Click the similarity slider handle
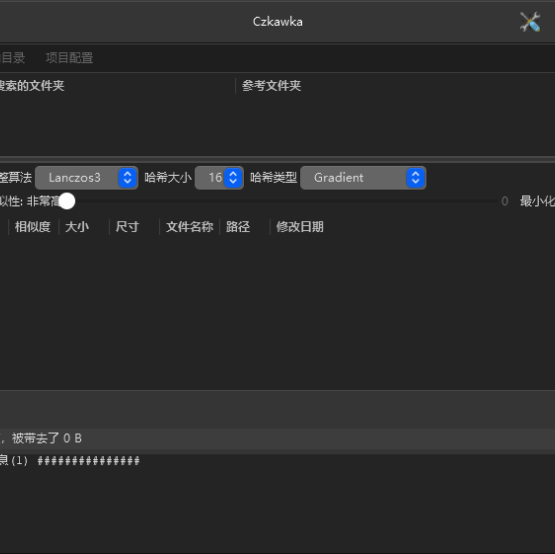The width and height of the screenshot is (555, 554). (x=67, y=201)
